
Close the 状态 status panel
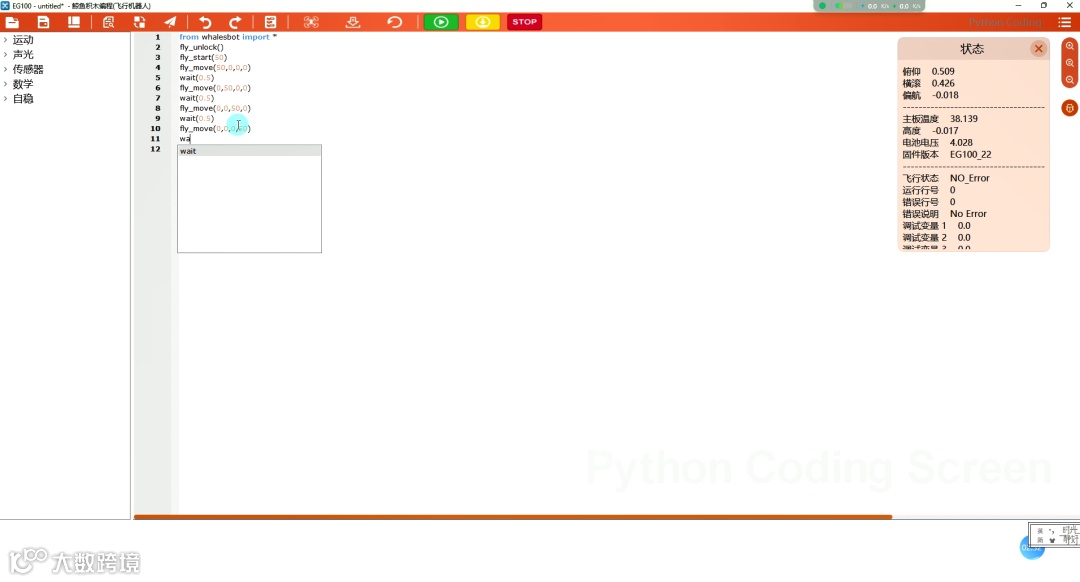click(1039, 49)
